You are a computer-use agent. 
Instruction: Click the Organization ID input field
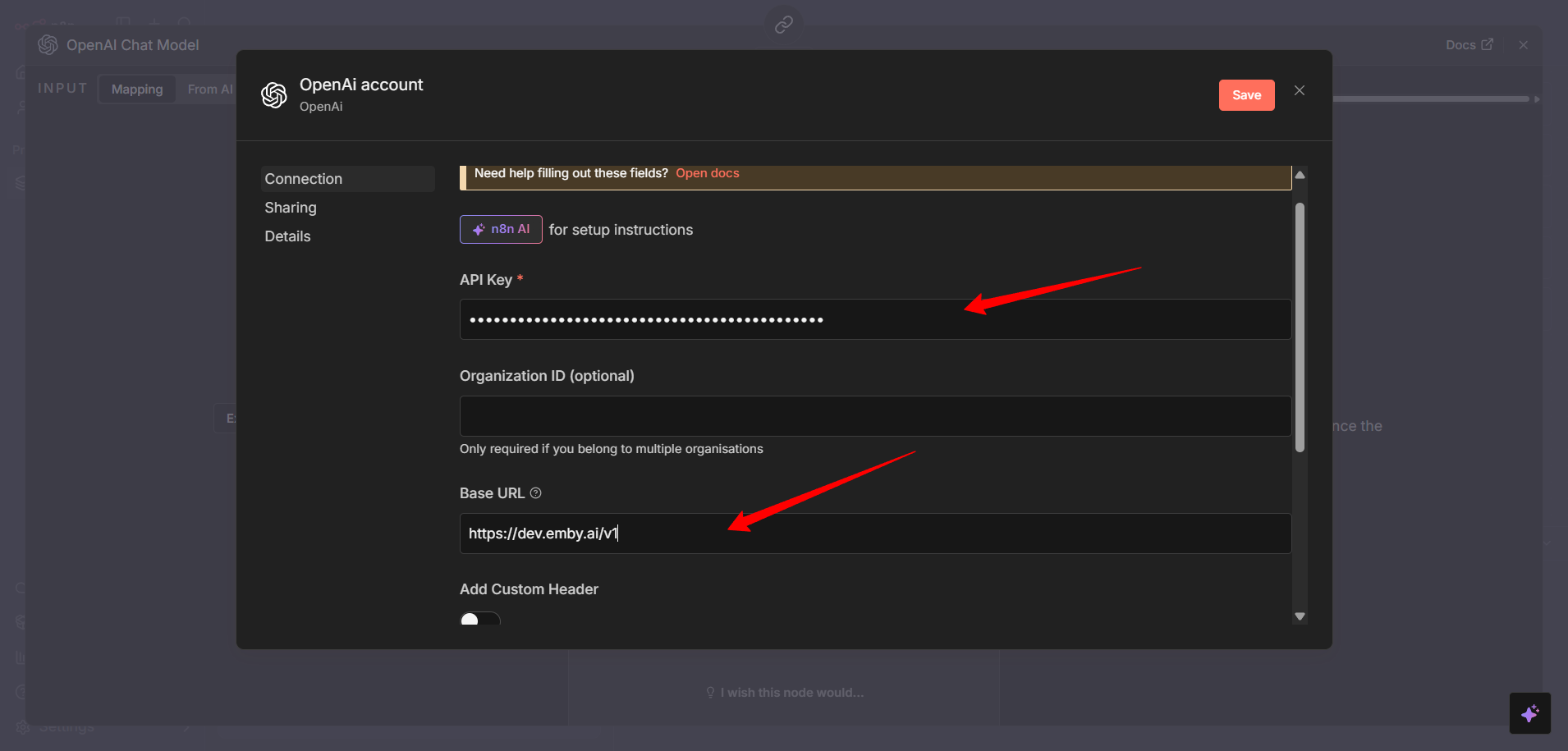(875, 416)
